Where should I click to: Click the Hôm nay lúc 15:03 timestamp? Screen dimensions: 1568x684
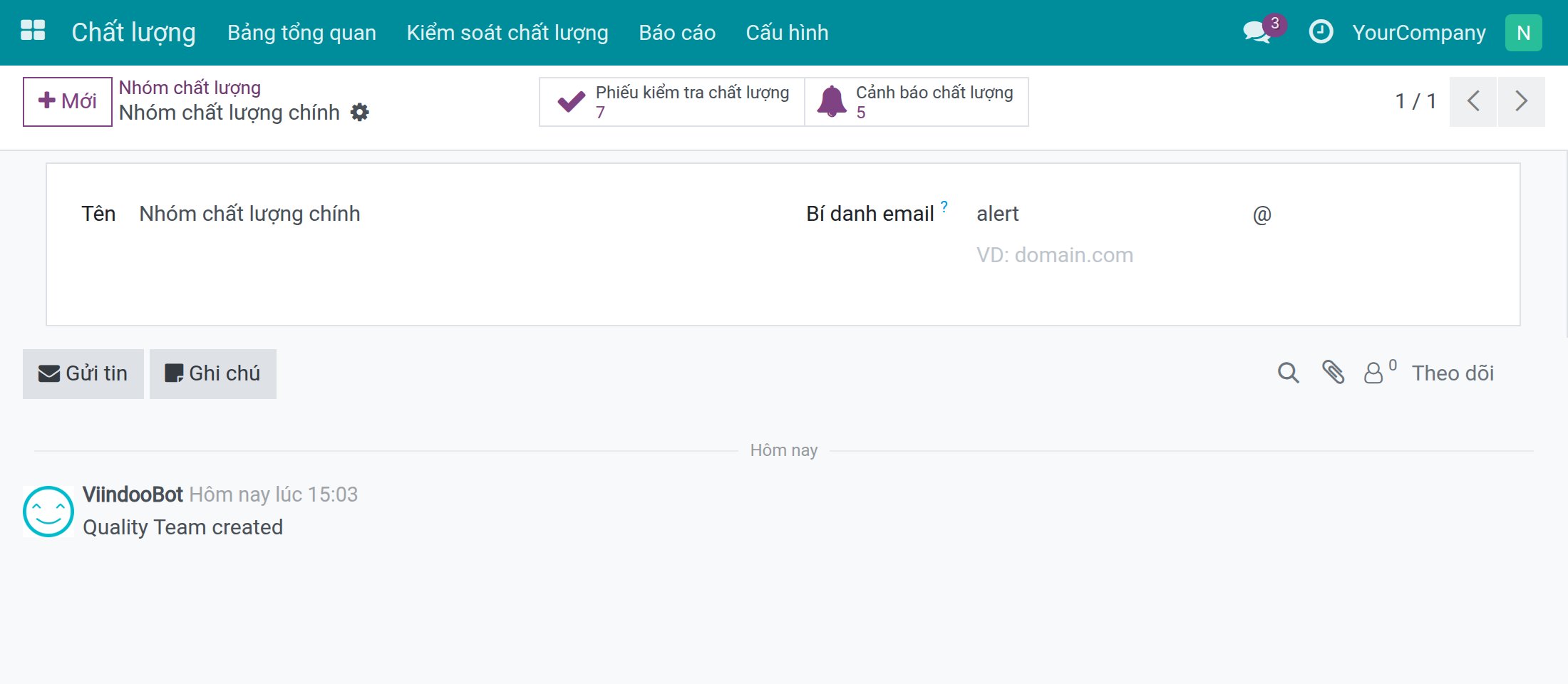pos(274,494)
